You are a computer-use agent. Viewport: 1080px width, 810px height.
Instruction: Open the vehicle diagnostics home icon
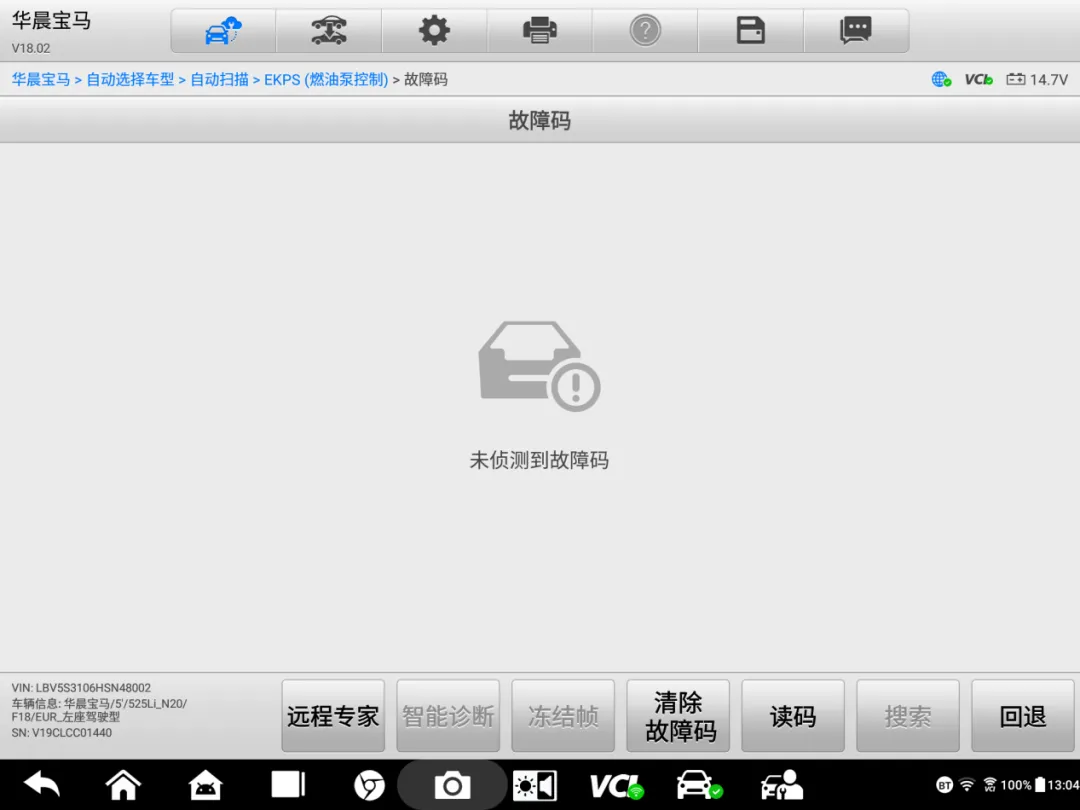coord(223,31)
